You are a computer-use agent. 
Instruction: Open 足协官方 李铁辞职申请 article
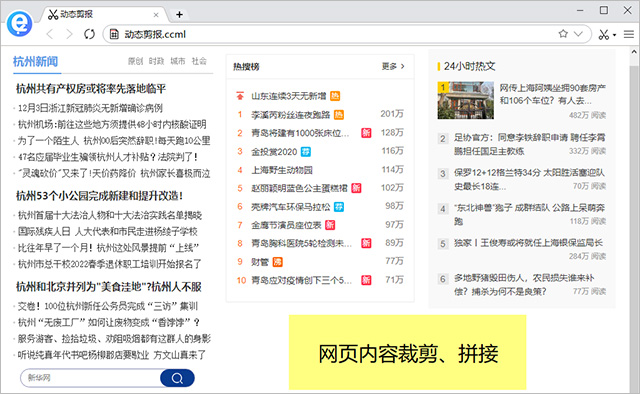(530, 144)
